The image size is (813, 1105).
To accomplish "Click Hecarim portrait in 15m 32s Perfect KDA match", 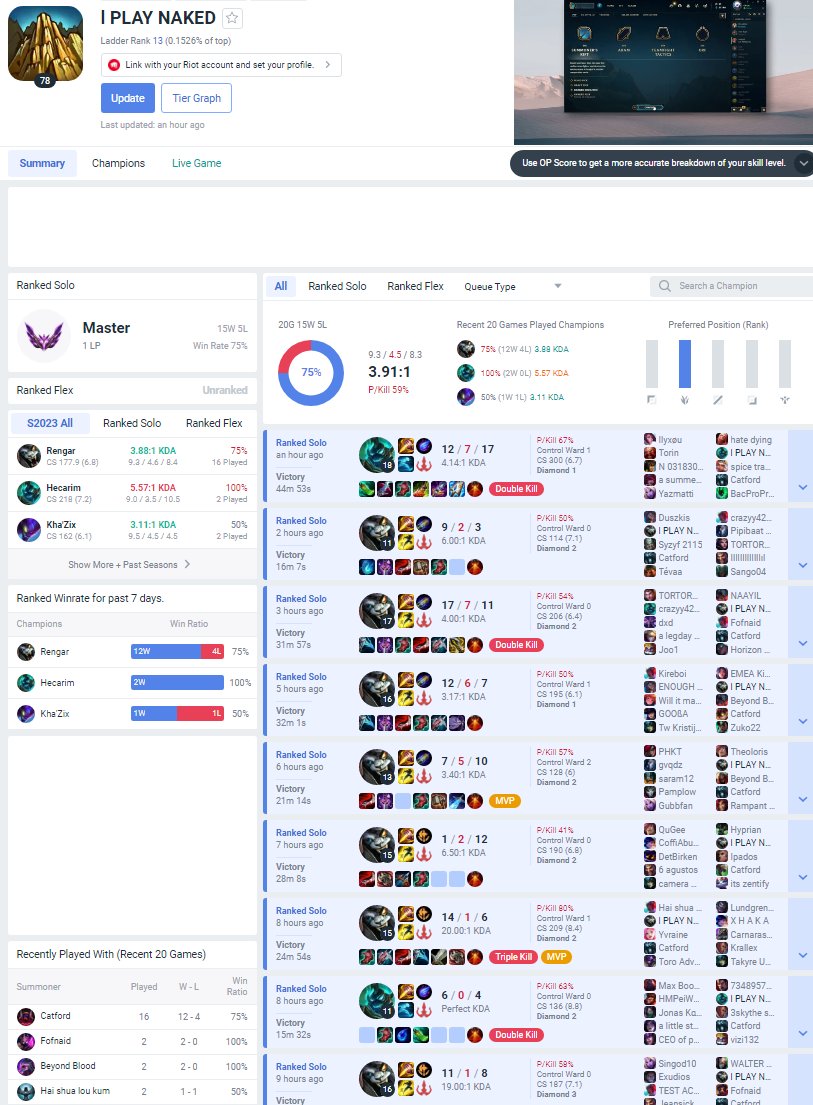I will click(x=376, y=1001).
